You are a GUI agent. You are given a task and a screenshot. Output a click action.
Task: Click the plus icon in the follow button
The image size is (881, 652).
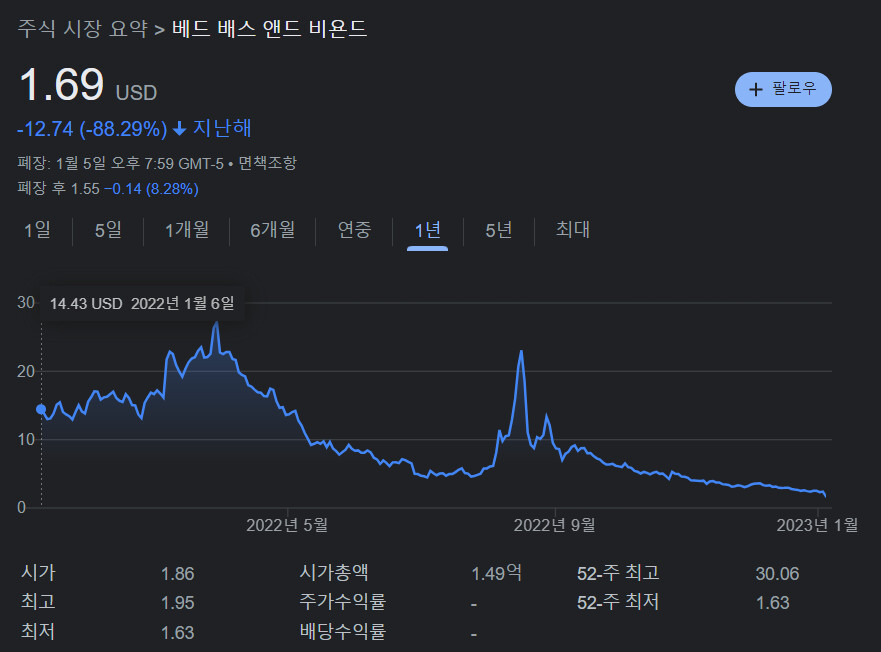(756, 89)
